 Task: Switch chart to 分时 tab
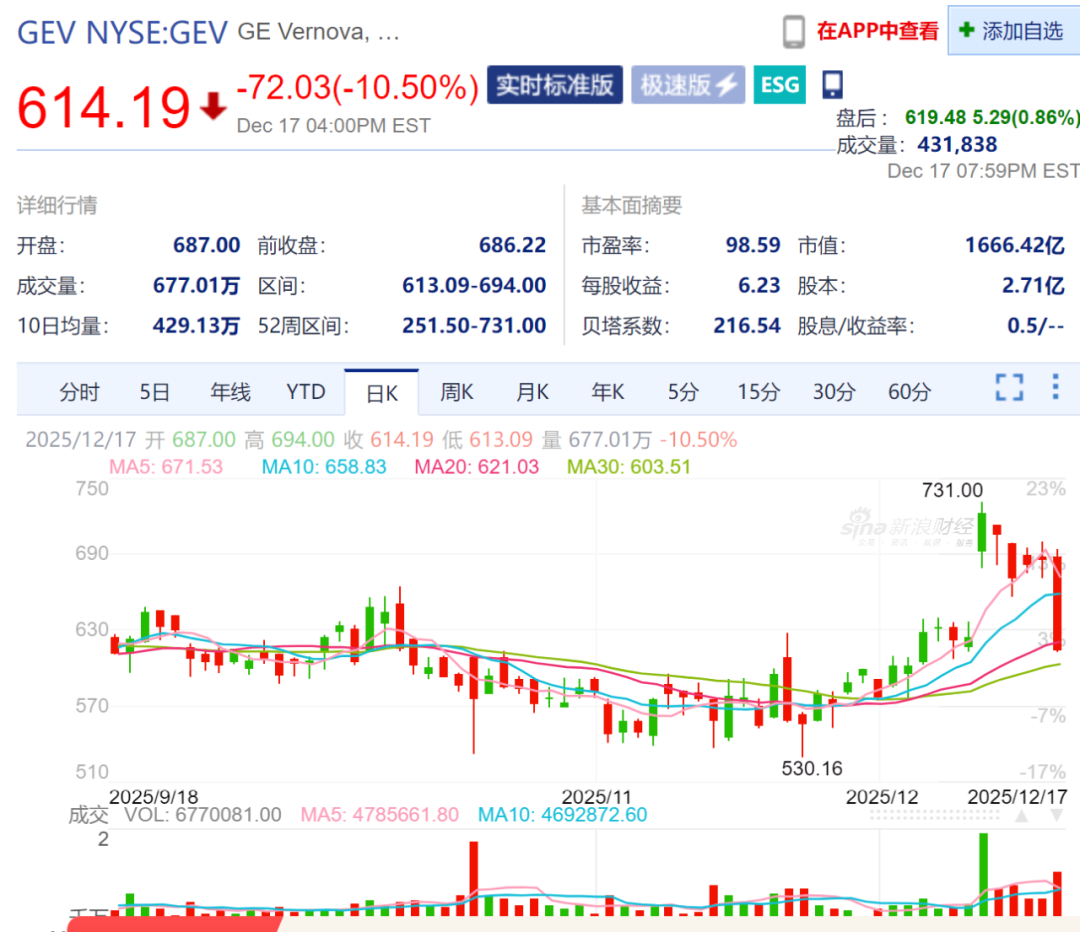[x=79, y=392]
